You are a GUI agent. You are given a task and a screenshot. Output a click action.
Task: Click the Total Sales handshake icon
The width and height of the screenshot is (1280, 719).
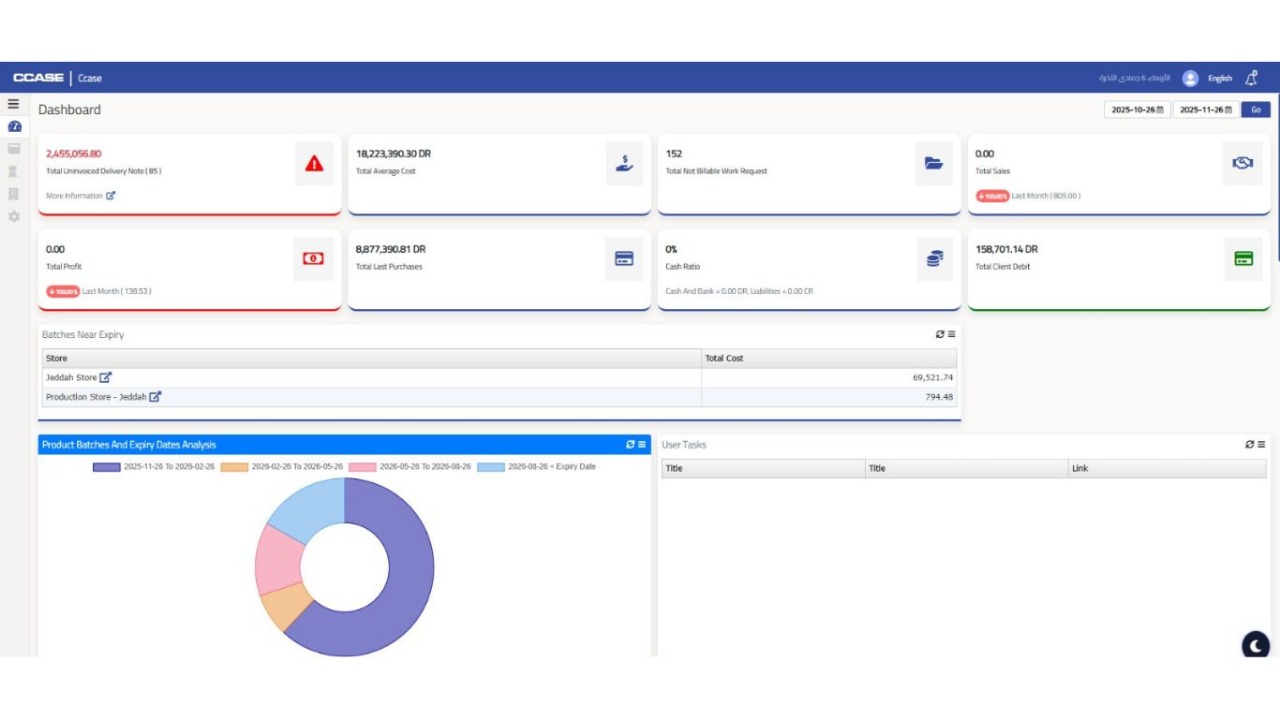click(1242, 163)
